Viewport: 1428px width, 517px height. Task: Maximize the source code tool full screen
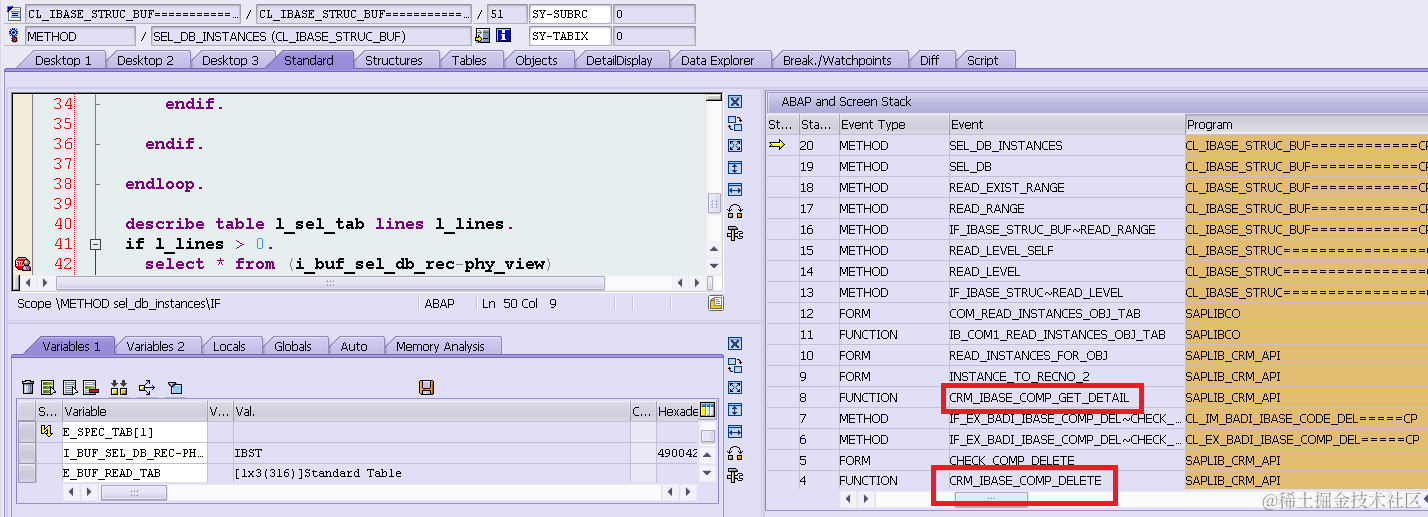(735, 146)
